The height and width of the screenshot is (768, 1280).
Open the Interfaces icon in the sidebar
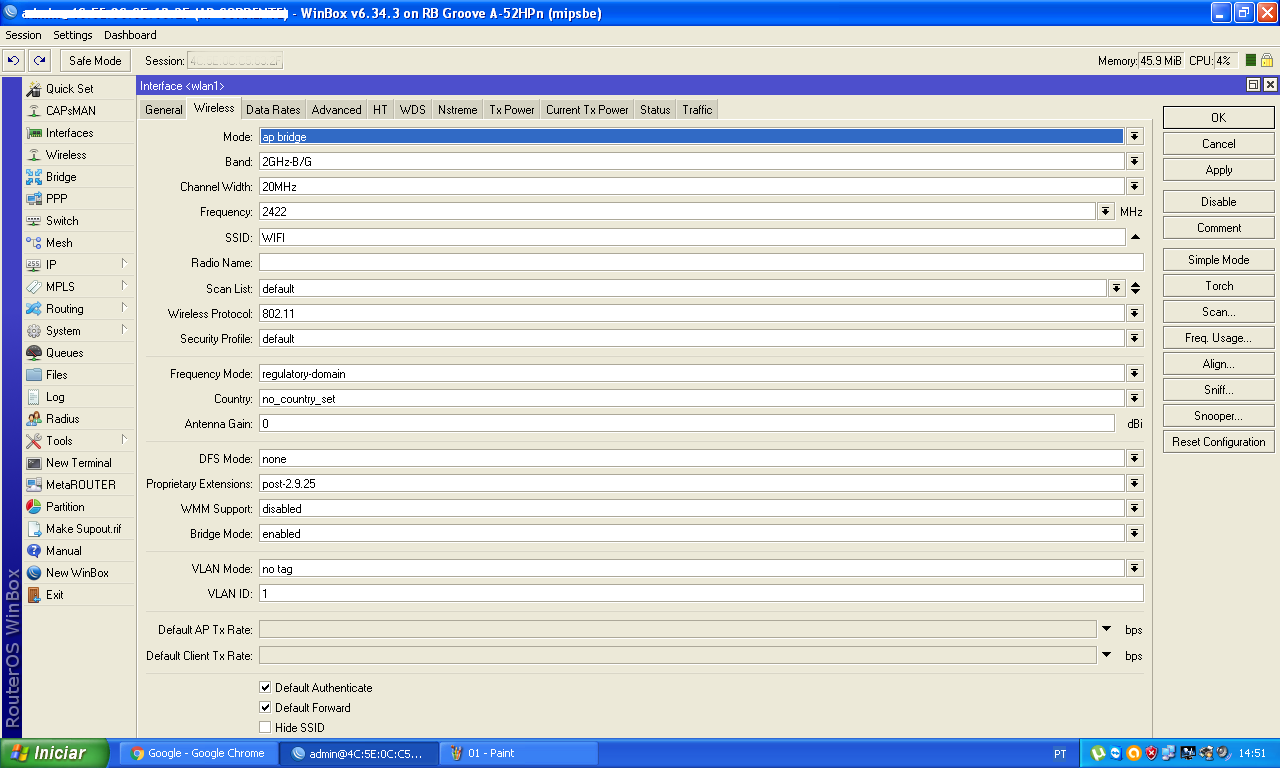click(x=35, y=133)
